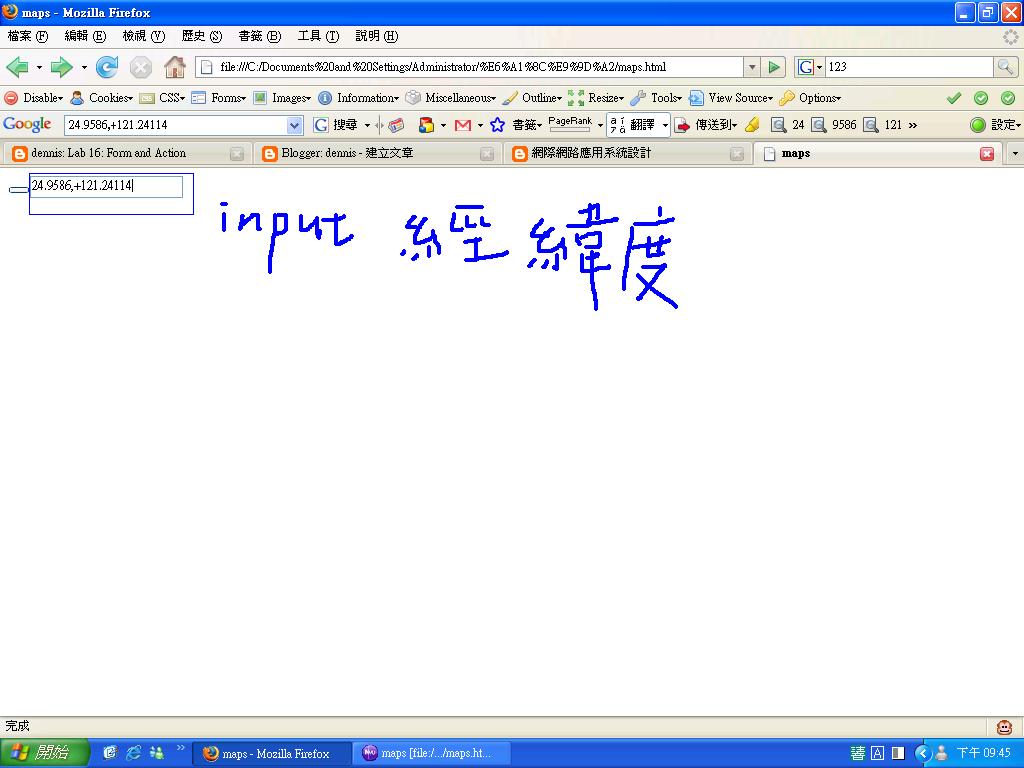Click the Greasemonkey monkey status bar icon
Screen dimensions: 1024x768
click(1004, 727)
